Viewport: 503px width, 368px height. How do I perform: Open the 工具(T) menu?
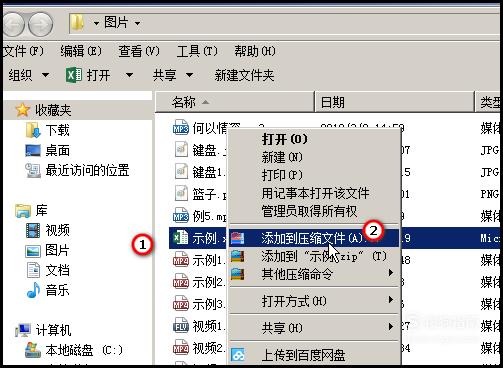[x=197, y=51]
